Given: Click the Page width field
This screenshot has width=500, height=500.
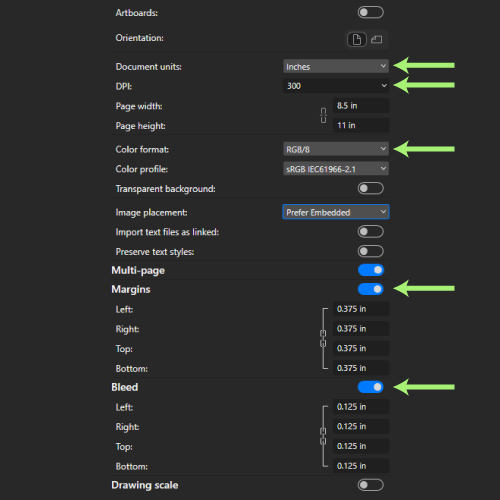Looking at the screenshot, I should pyautogui.click(x=361, y=106).
